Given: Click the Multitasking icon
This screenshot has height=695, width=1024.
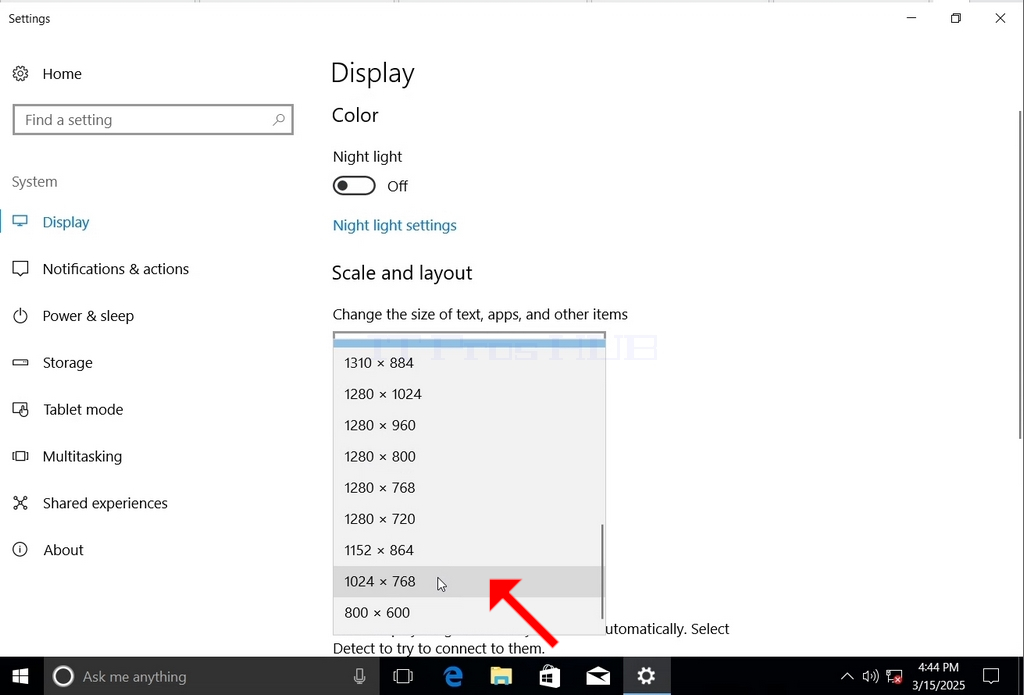Looking at the screenshot, I should [20, 456].
